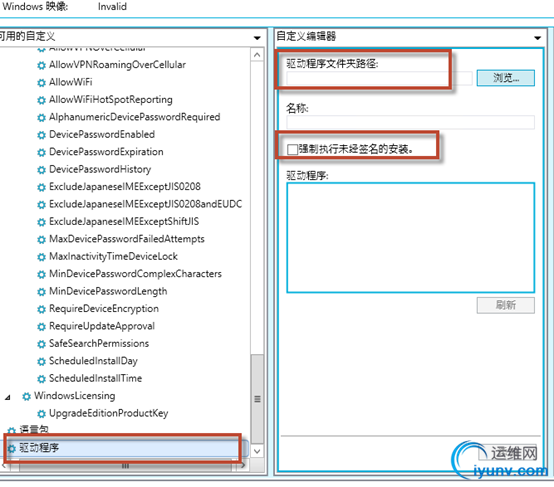Click gear icon beside ExcludeJapaneseIMEExceptShiftJIS
The width and height of the screenshot is (554, 487).
click(41, 222)
